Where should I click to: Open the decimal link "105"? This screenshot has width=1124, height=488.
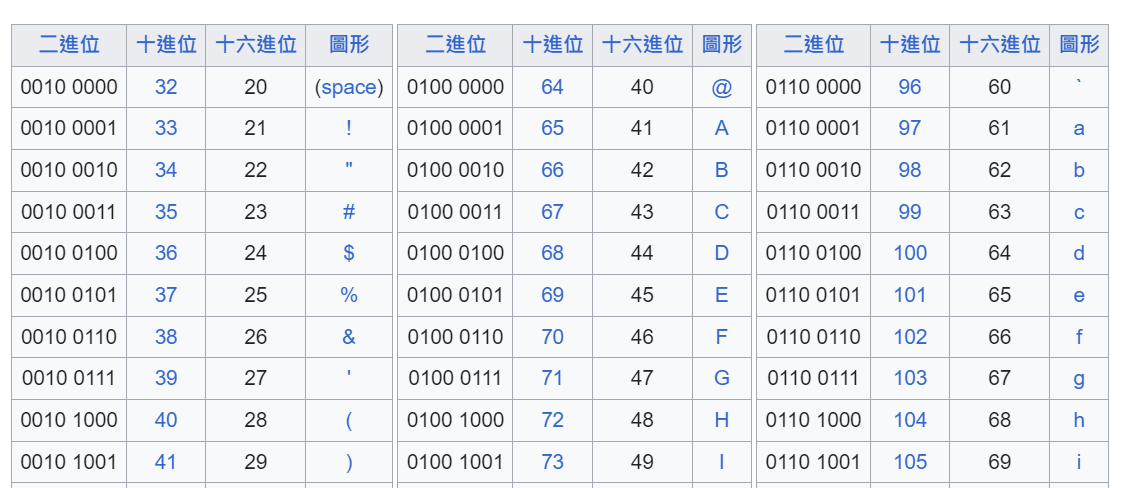[x=910, y=462]
